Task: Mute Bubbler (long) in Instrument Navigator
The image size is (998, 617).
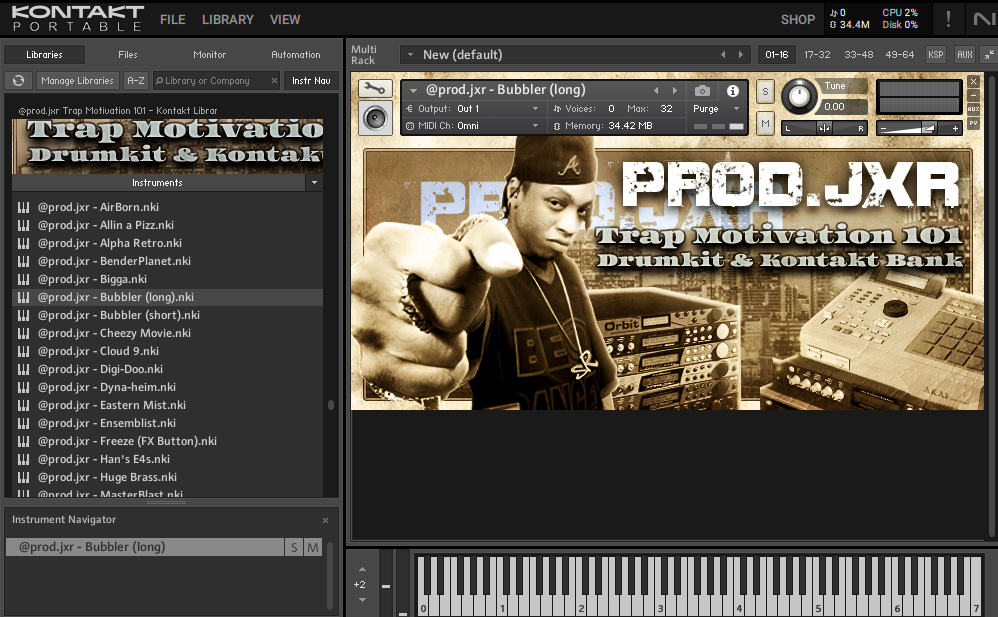Action: (313, 547)
